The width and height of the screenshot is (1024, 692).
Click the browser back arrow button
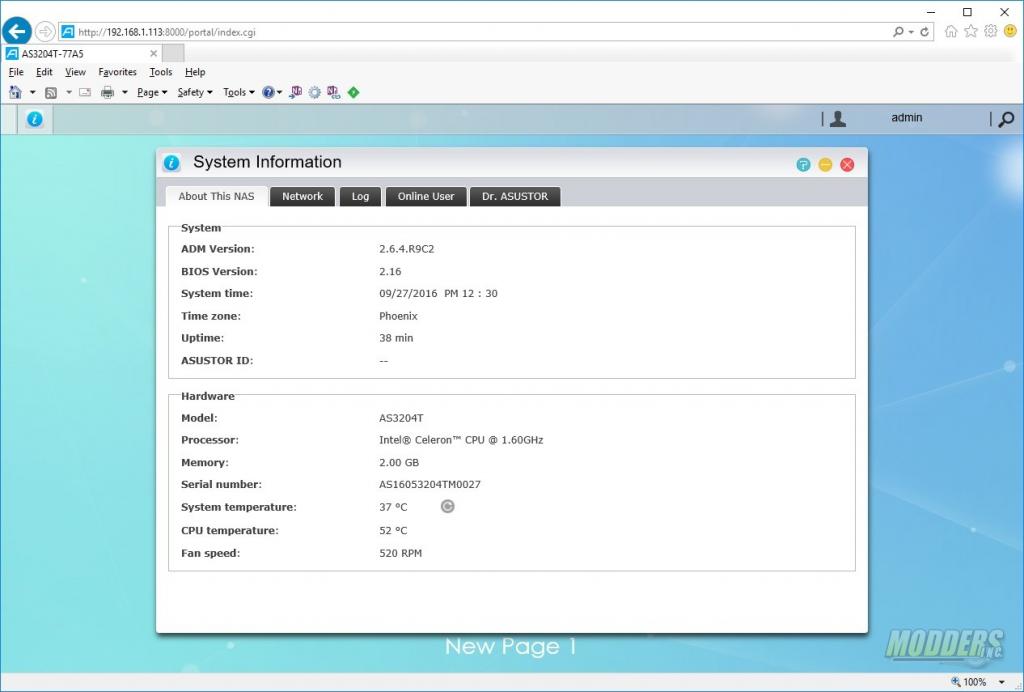[17, 31]
